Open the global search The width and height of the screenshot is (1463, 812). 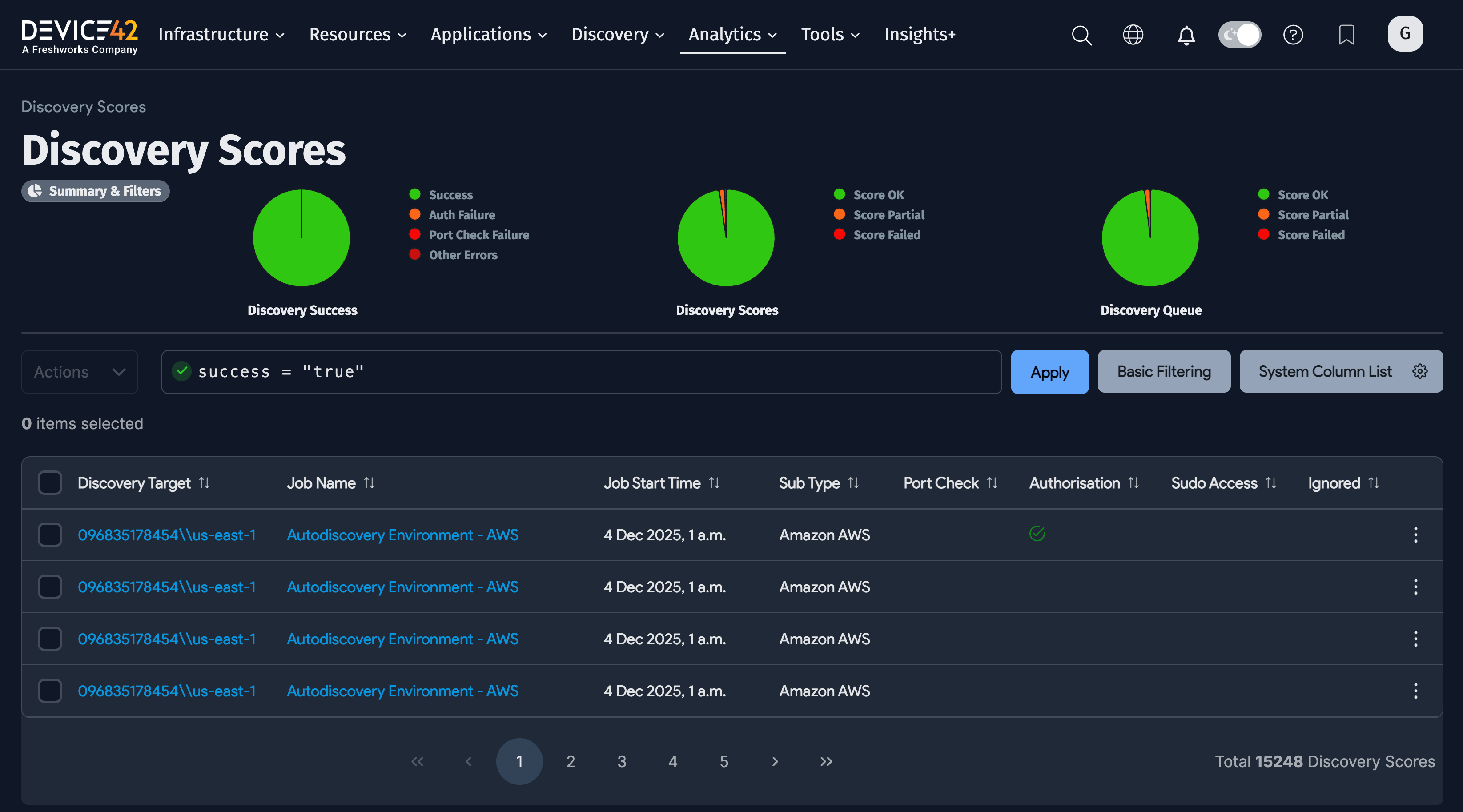1081,35
